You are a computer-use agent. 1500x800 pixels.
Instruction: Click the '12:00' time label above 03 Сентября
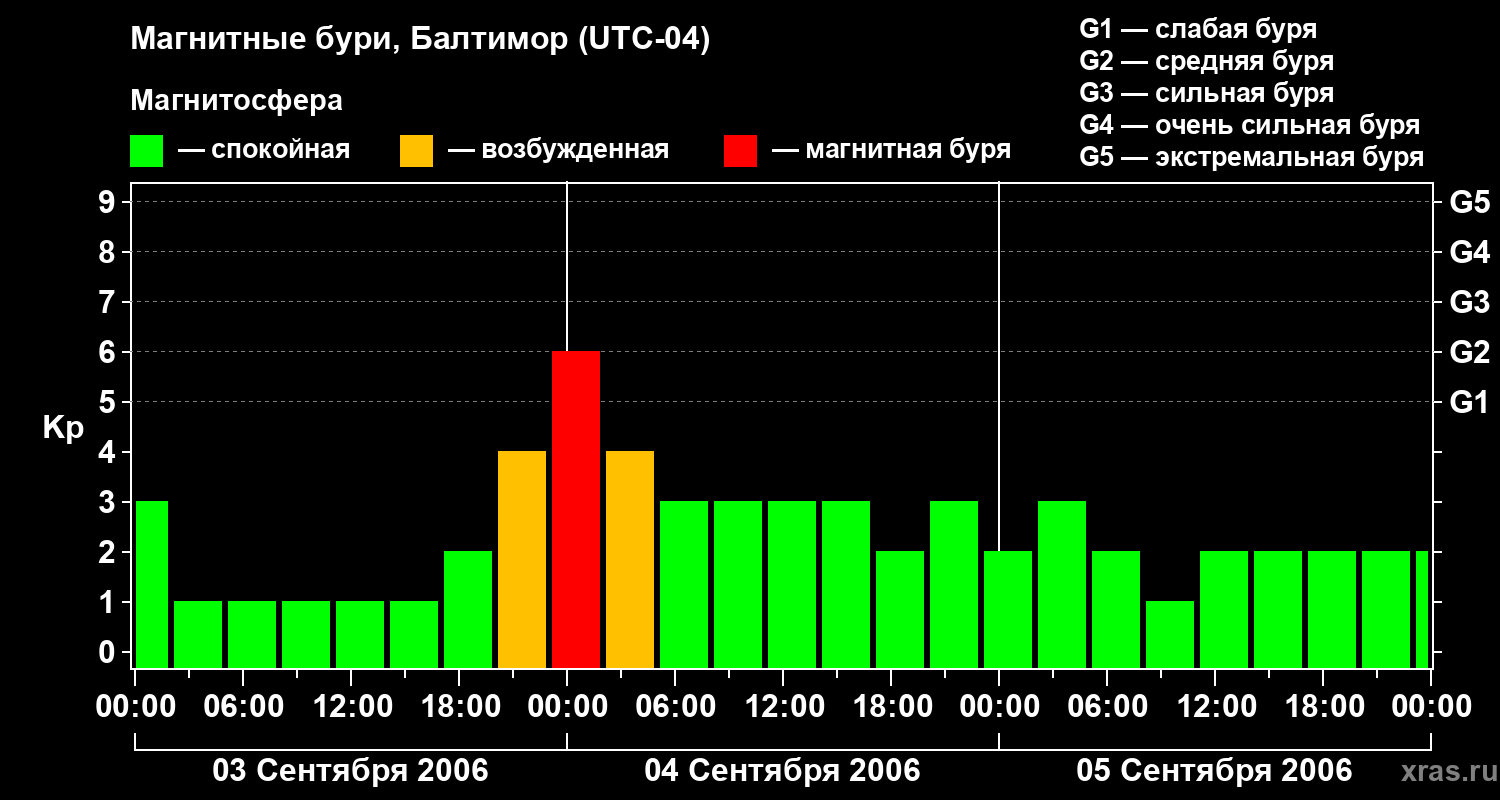coord(352,707)
